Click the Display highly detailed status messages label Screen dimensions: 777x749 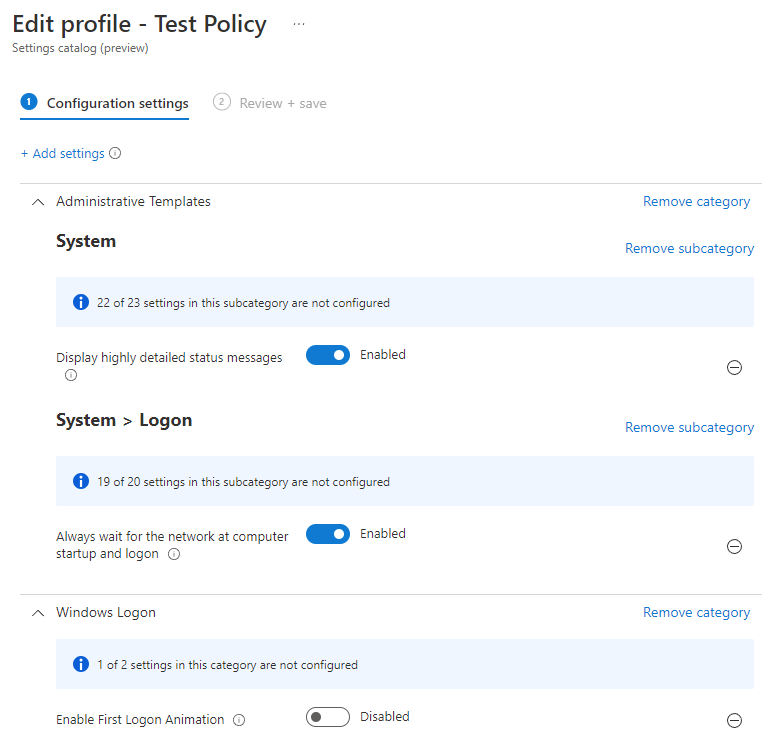[x=169, y=357]
